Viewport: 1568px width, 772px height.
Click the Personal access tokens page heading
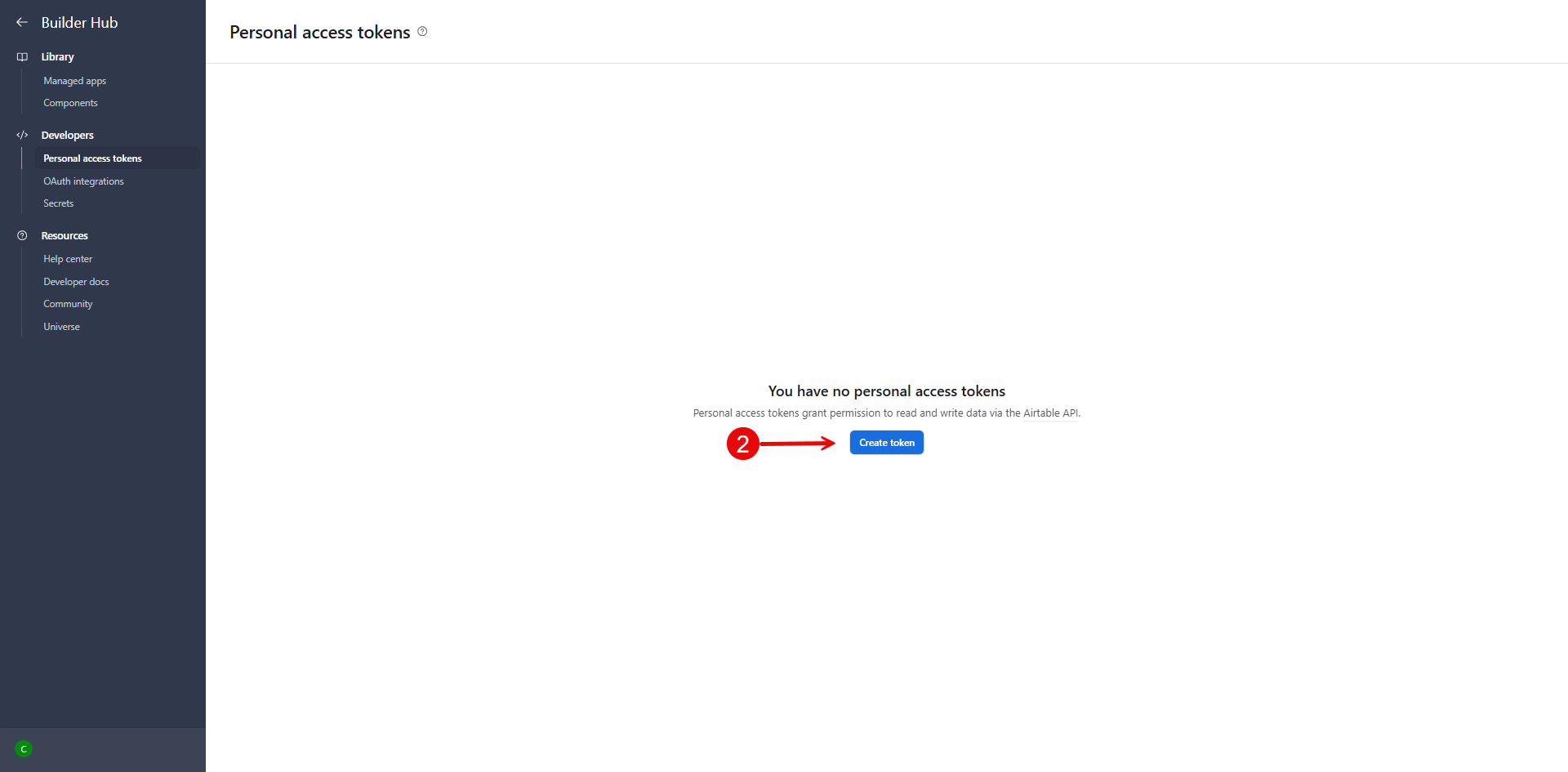pos(319,33)
